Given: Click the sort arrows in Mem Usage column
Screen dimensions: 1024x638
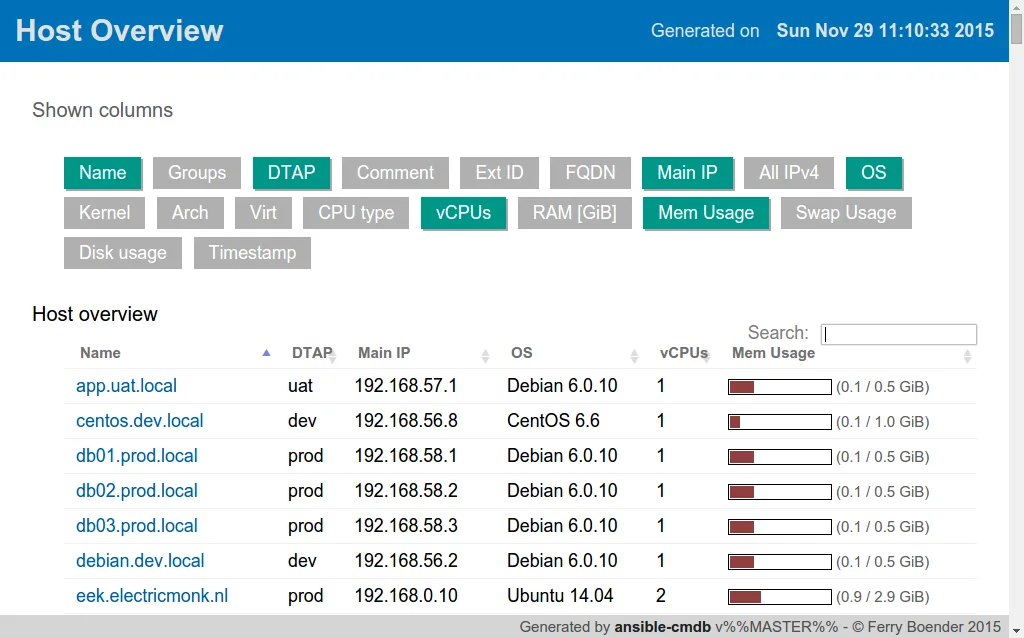Looking at the screenshot, I should click(967, 355).
